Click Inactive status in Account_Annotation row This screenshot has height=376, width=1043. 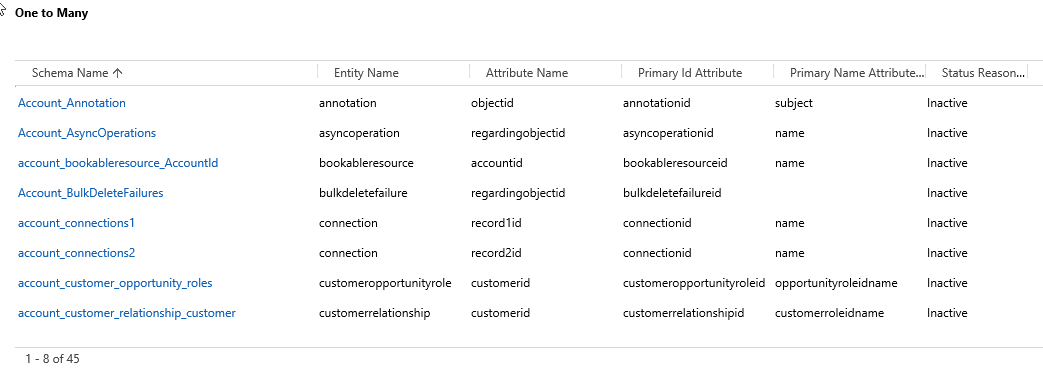[947, 103]
